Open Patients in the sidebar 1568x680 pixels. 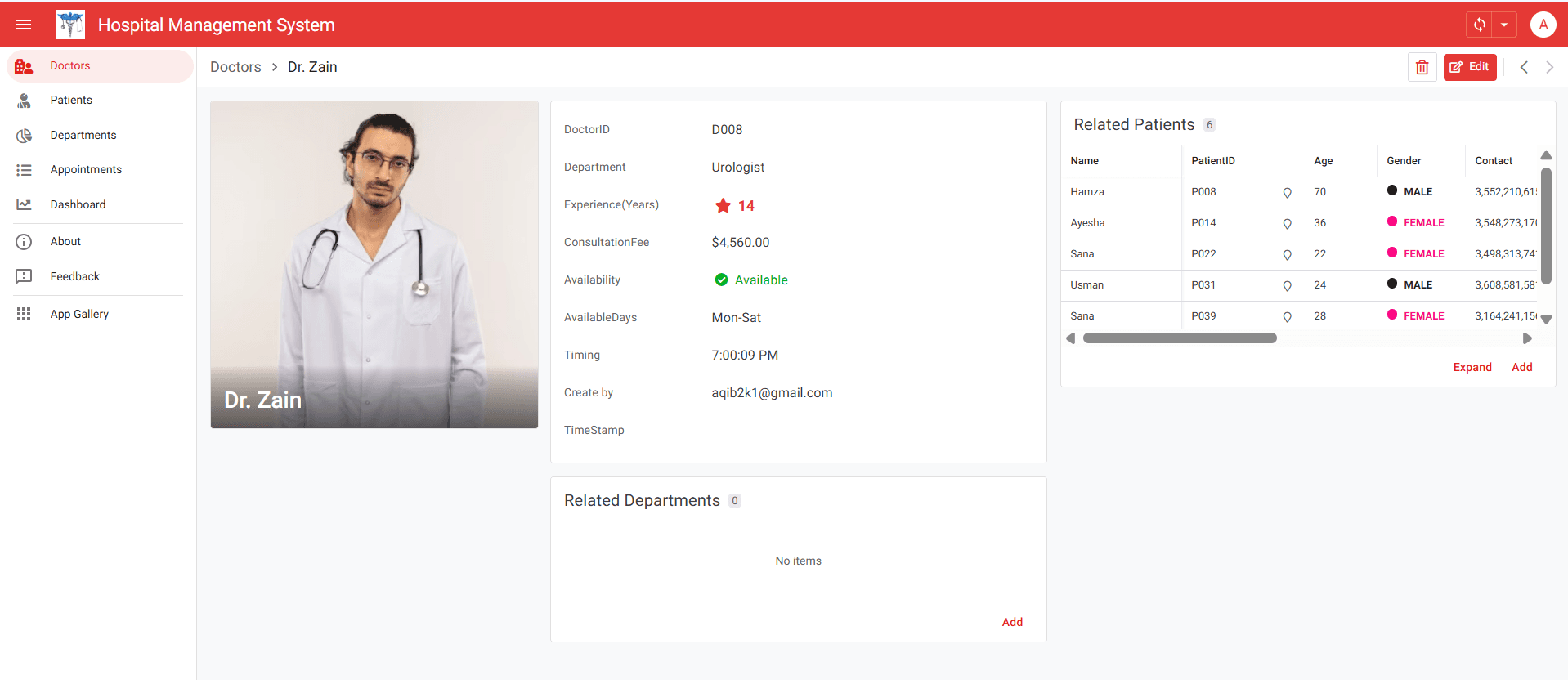(x=100, y=100)
